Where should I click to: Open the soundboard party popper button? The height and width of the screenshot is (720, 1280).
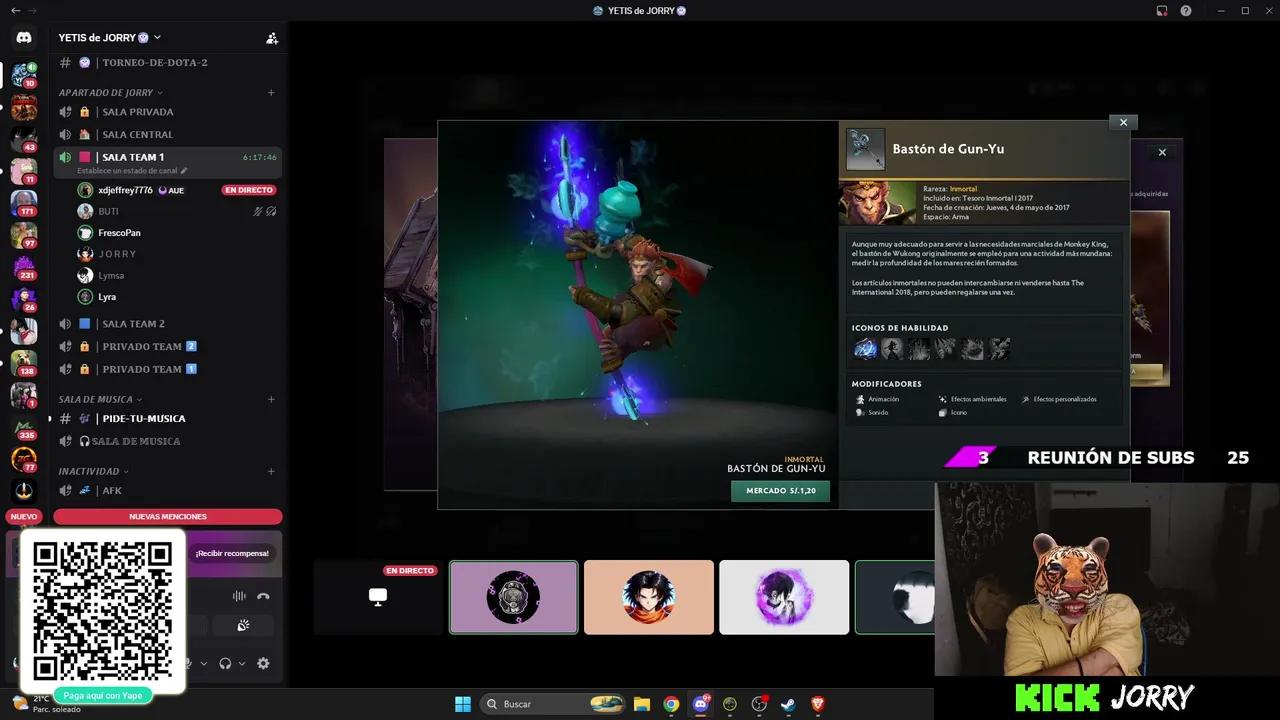[243, 626]
